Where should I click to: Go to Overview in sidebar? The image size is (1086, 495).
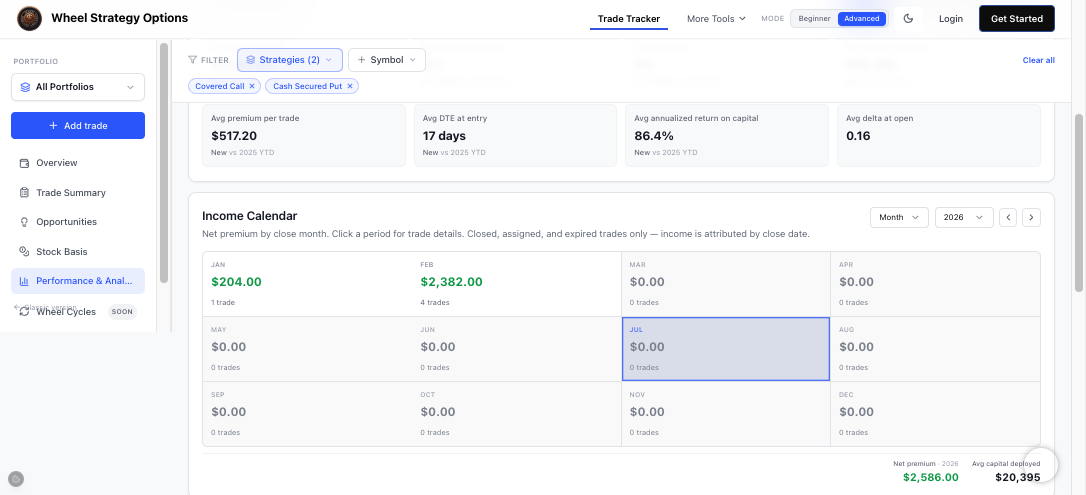tap(78, 163)
